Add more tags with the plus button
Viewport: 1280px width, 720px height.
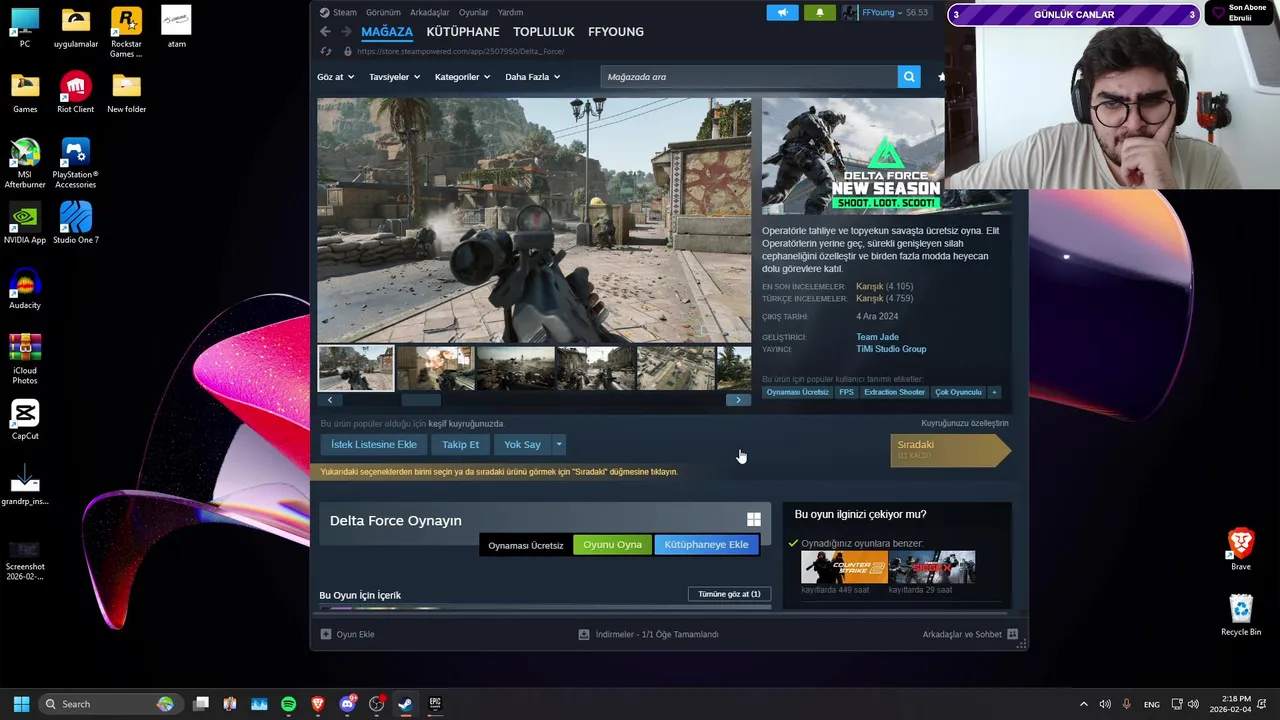[x=994, y=392]
